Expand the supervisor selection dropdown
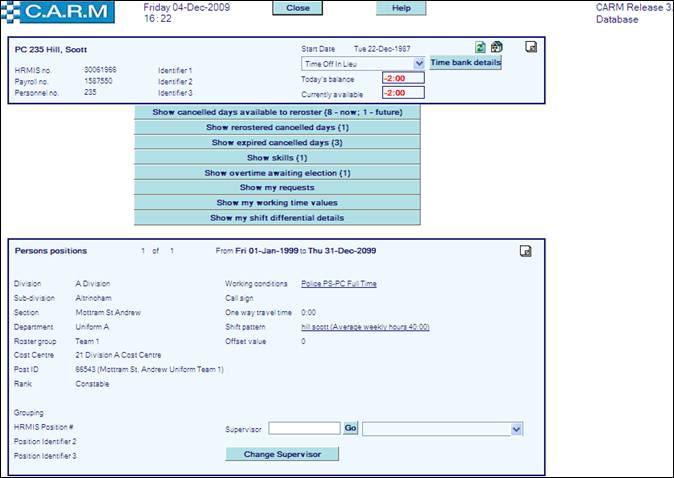The width and height of the screenshot is (674, 478). click(517, 429)
